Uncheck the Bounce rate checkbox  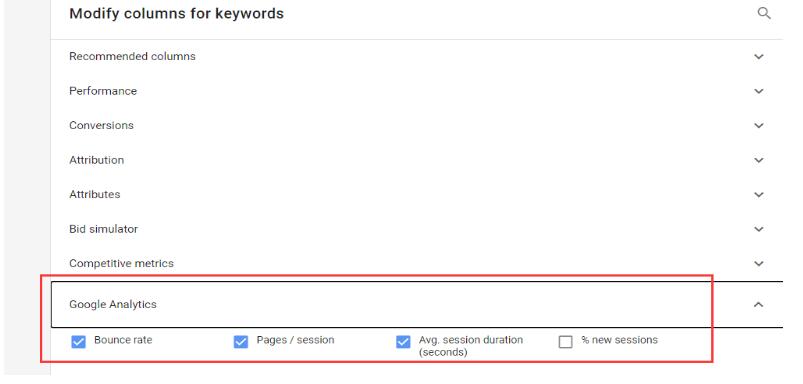tap(78, 342)
